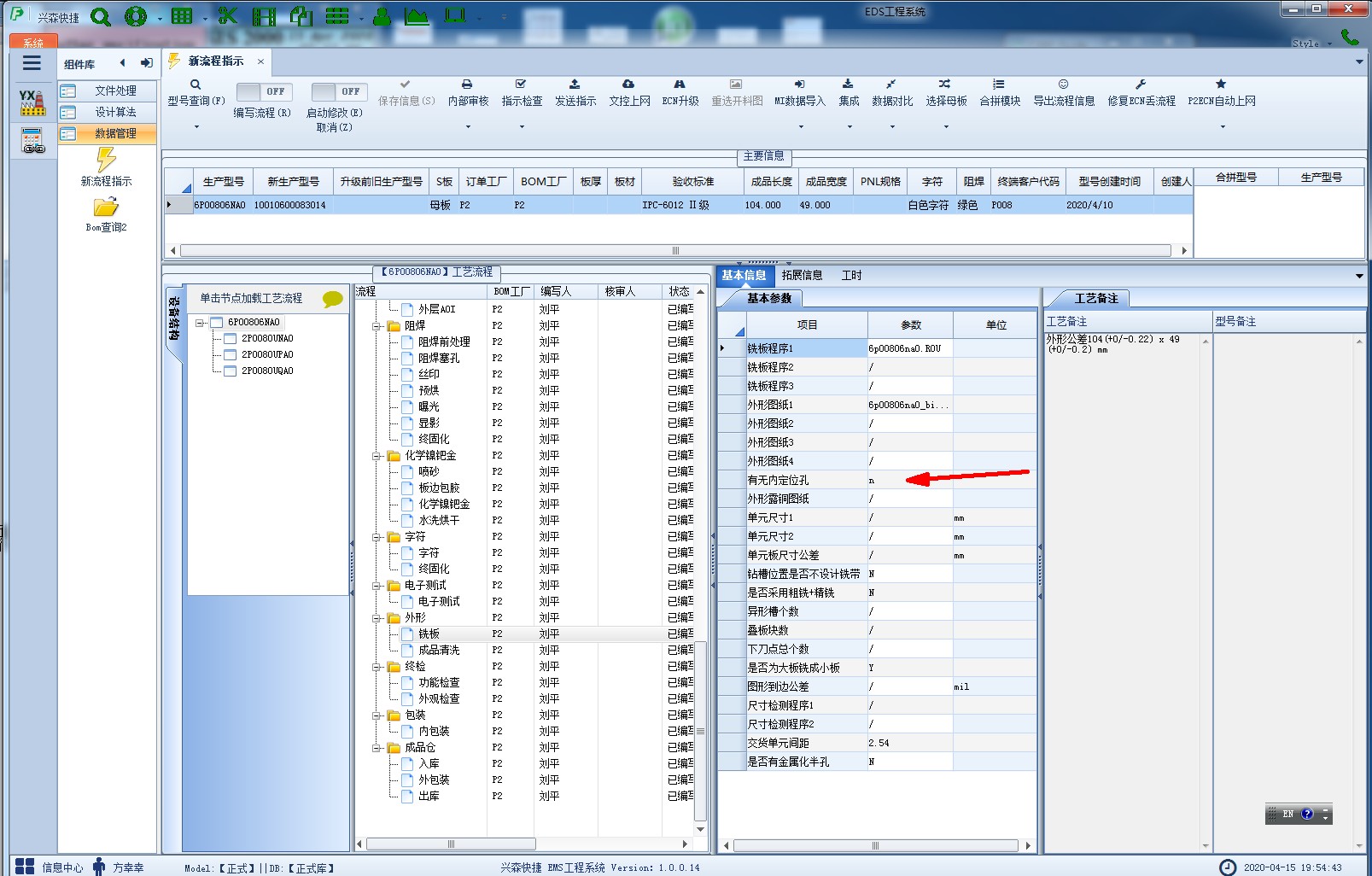This screenshot has height=876, width=1372.
Task: Select 2P0080UNA0 tree node
Action: click(266, 339)
